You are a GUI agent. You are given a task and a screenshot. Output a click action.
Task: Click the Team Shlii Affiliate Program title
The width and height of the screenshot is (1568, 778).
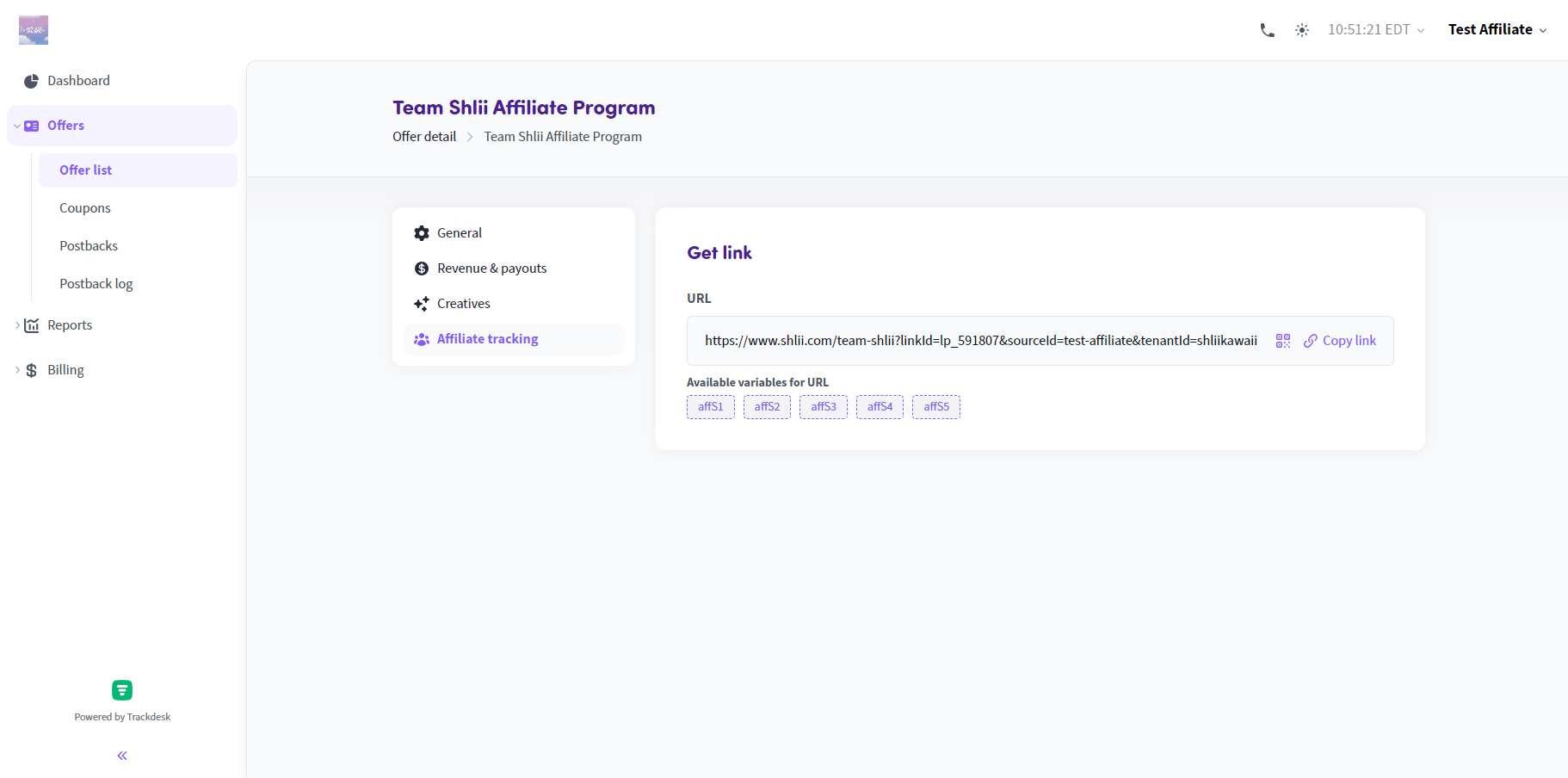[x=524, y=108]
